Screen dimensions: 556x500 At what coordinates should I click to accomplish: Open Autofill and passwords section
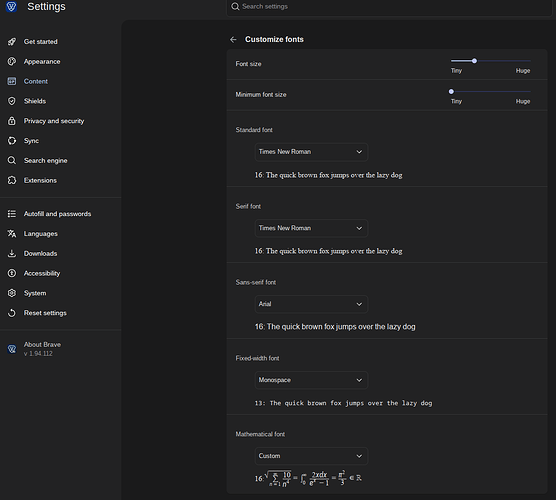pyautogui.click(x=57, y=214)
